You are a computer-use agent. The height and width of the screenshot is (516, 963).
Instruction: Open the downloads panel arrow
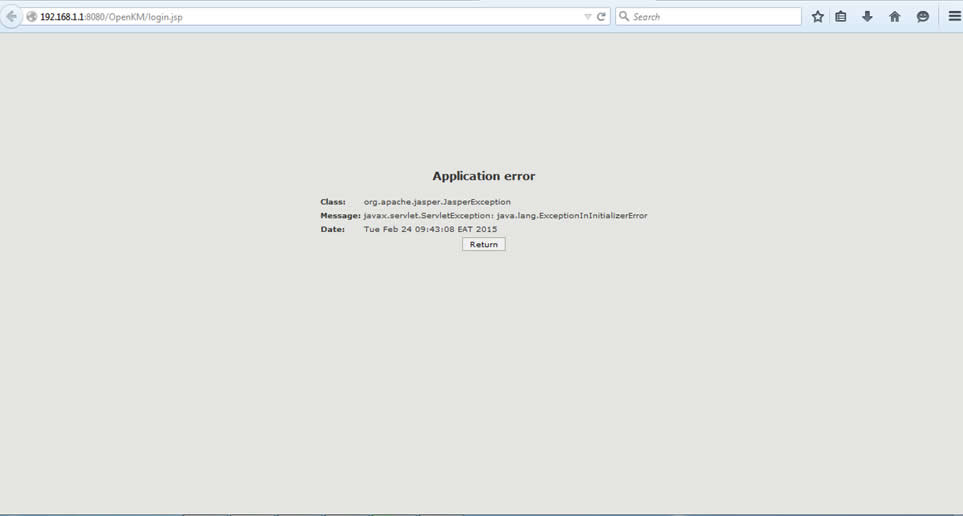point(867,17)
